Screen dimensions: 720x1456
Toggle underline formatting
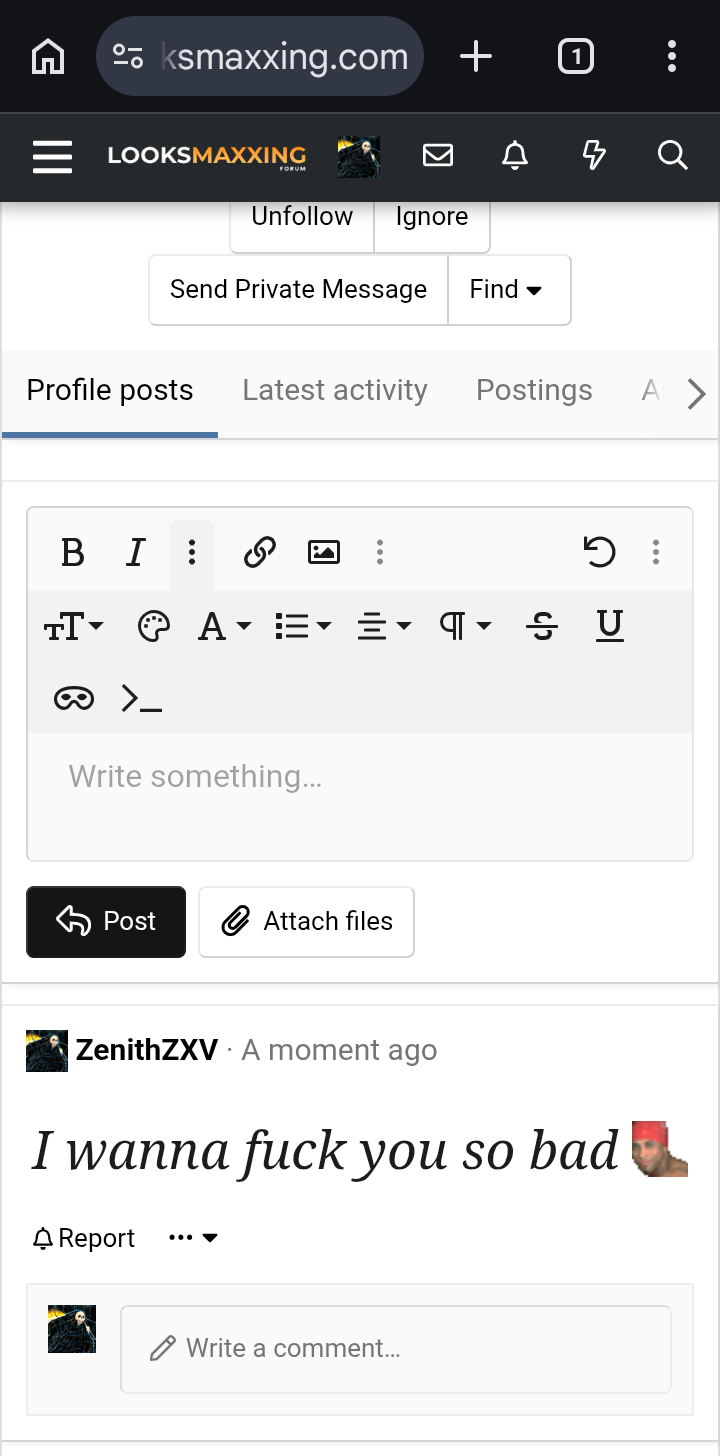click(609, 627)
